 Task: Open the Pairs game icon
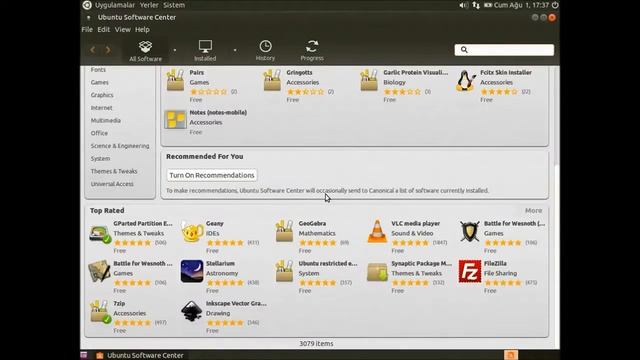[176, 80]
